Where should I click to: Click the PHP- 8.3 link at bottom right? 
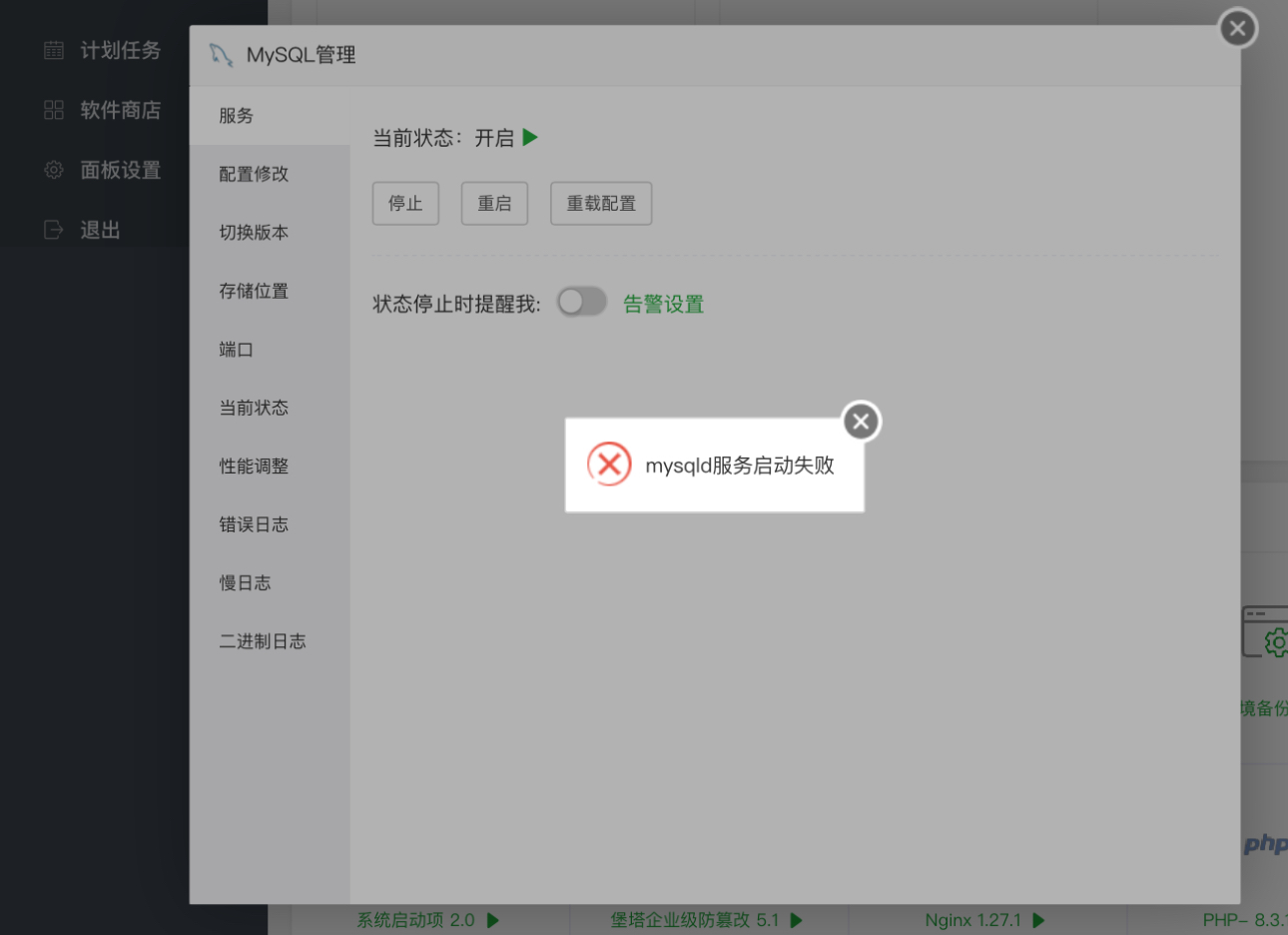pos(1245,920)
